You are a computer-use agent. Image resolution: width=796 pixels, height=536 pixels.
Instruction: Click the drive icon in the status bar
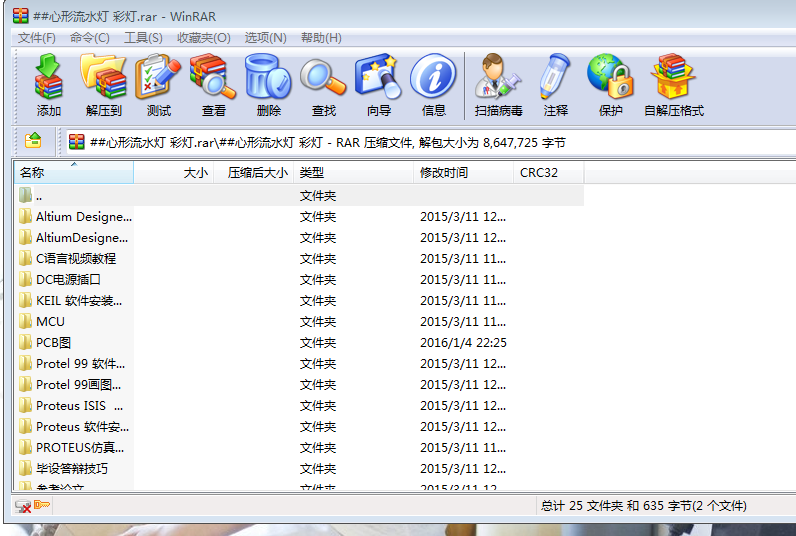[23, 506]
